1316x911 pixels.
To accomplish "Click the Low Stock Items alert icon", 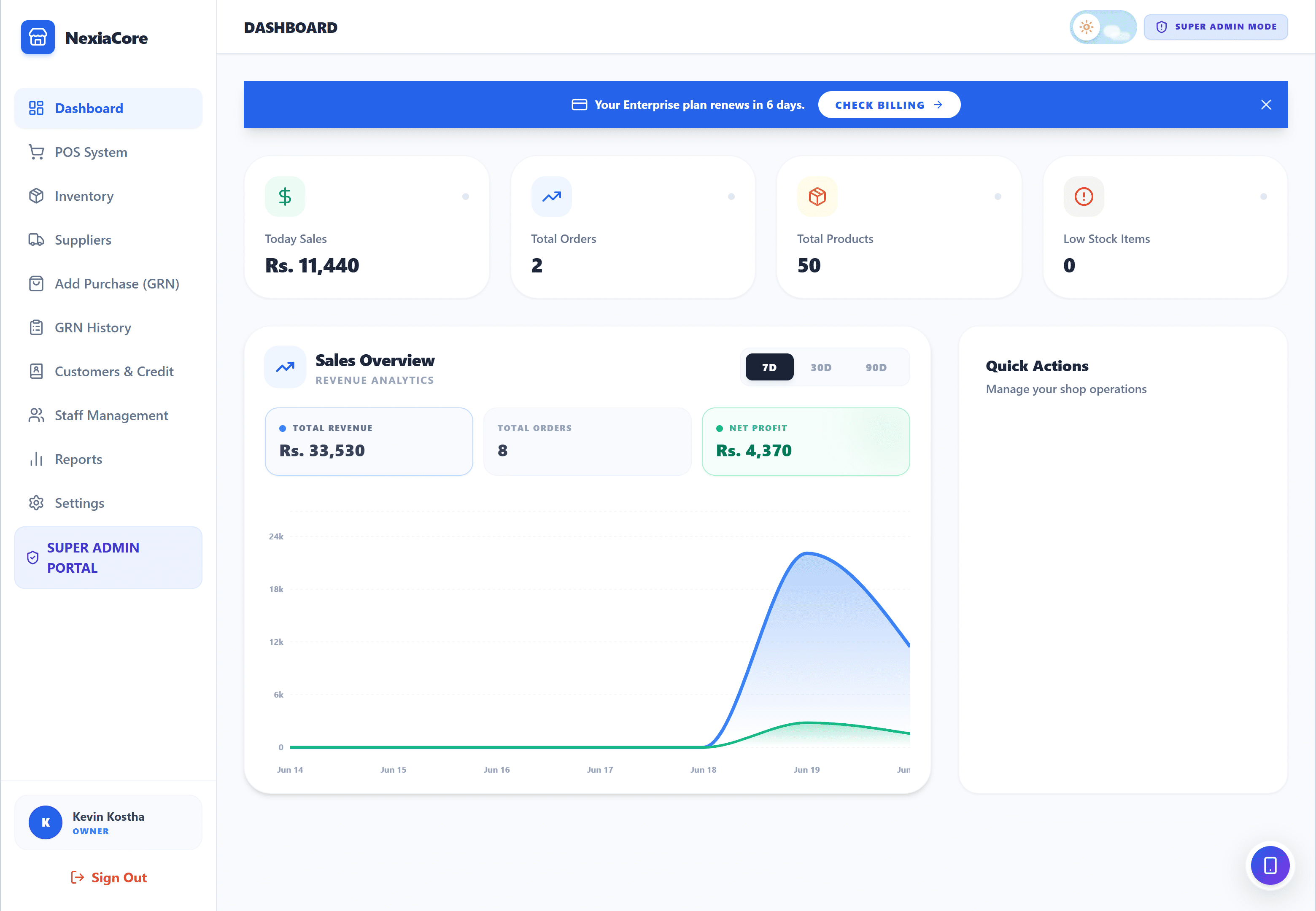I will coord(1084,197).
